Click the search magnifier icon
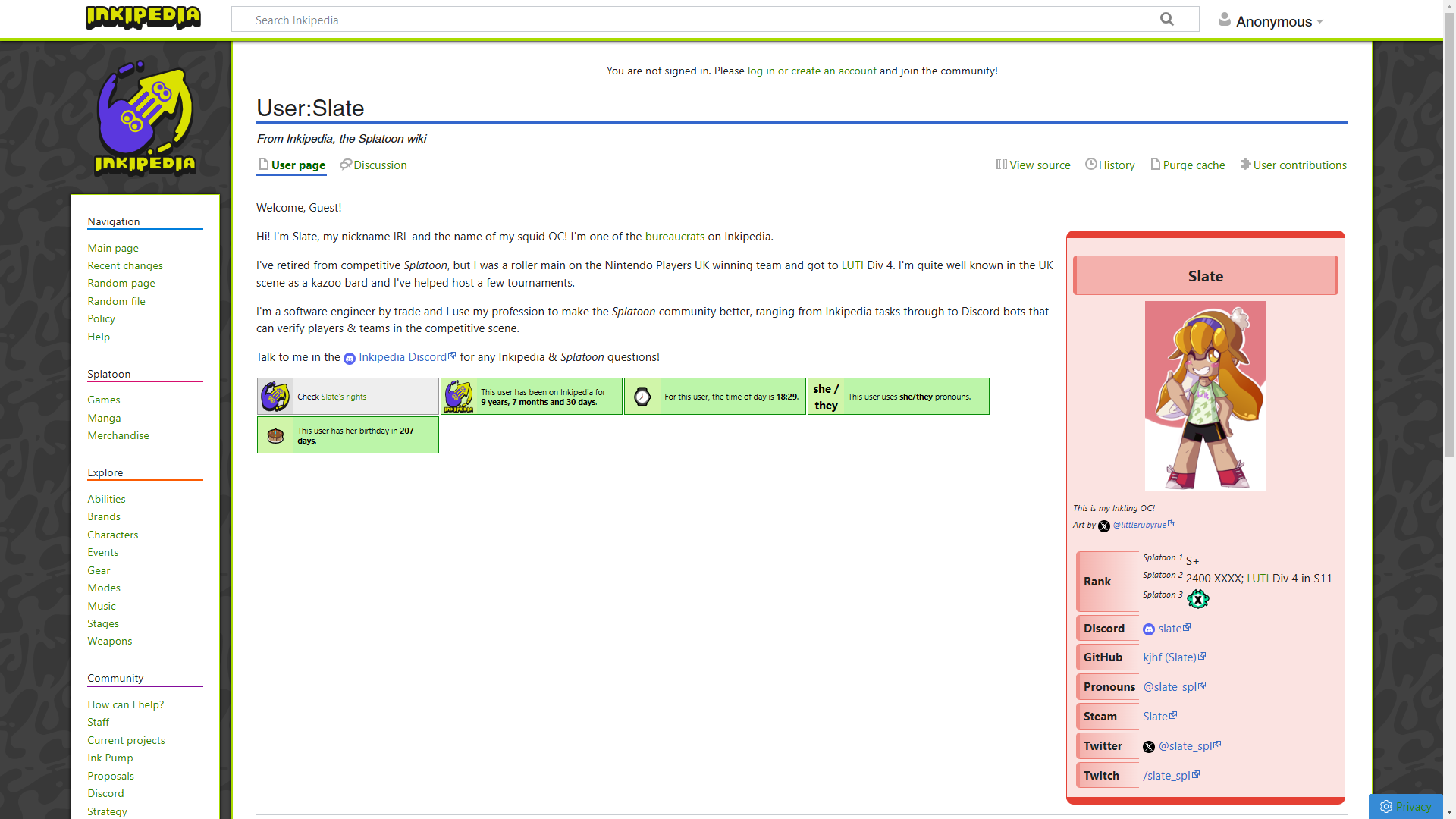 tap(1167, 19)
